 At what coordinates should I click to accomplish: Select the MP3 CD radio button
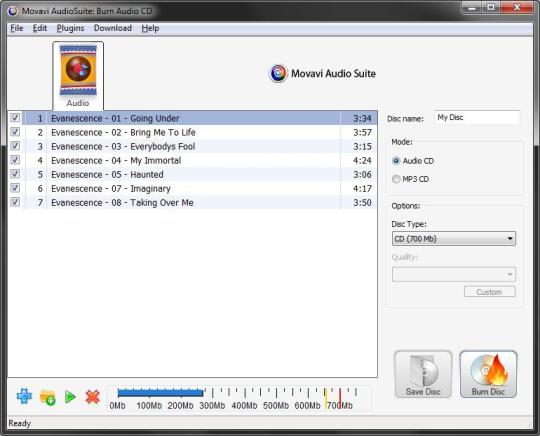click(396, 179)
